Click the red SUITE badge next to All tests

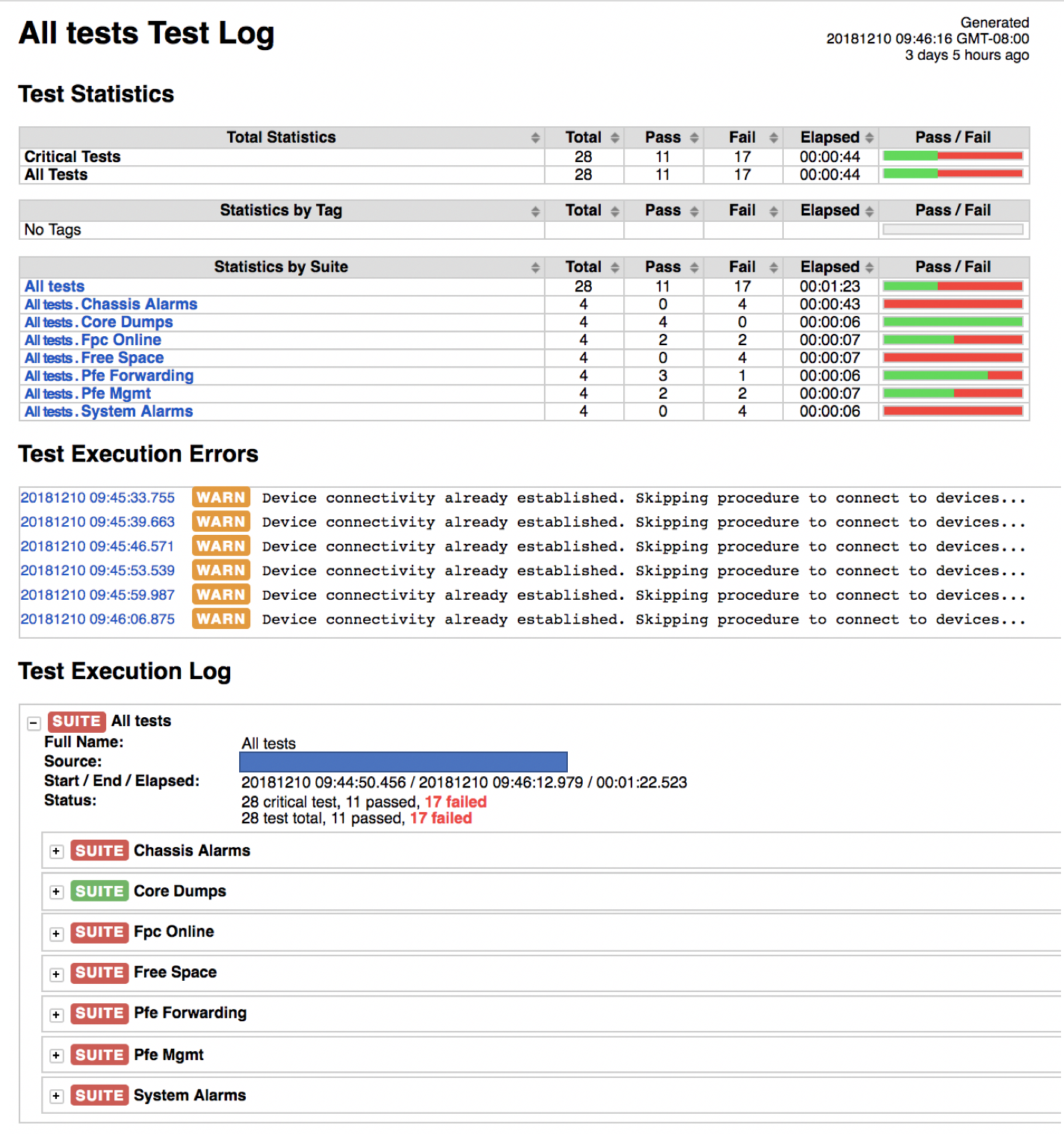[x=75, y=721]
